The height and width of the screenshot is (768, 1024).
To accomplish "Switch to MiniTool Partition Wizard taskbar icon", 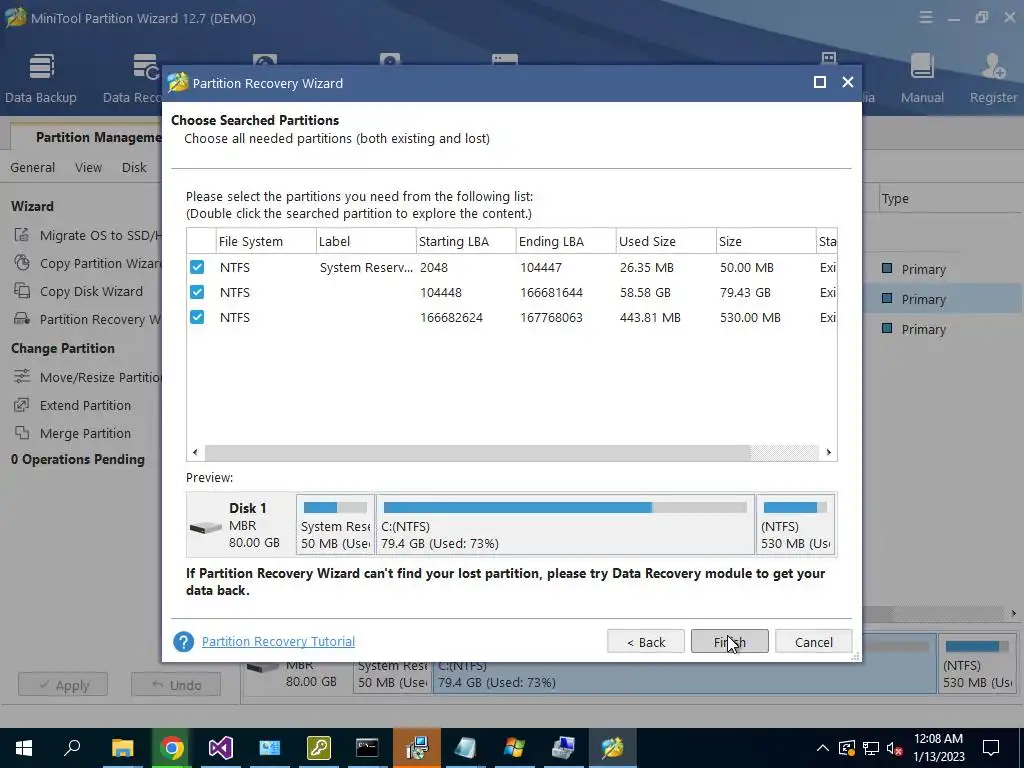I will pos(613,748).
